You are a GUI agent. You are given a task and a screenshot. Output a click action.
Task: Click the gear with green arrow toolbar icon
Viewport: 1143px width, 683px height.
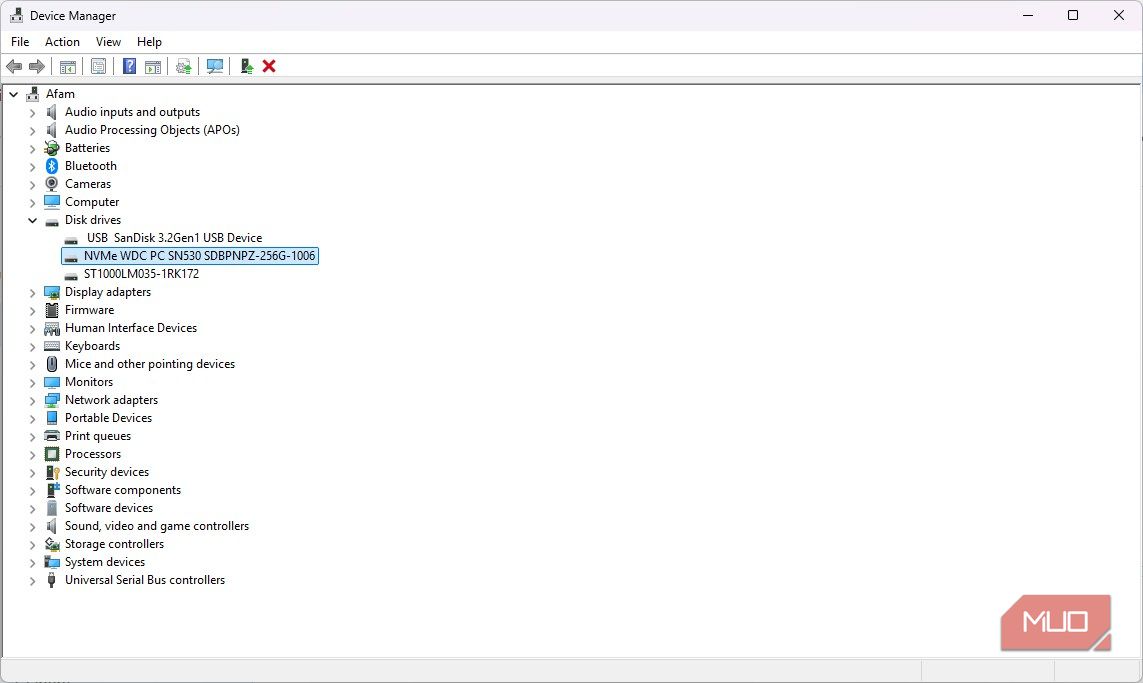184,66
